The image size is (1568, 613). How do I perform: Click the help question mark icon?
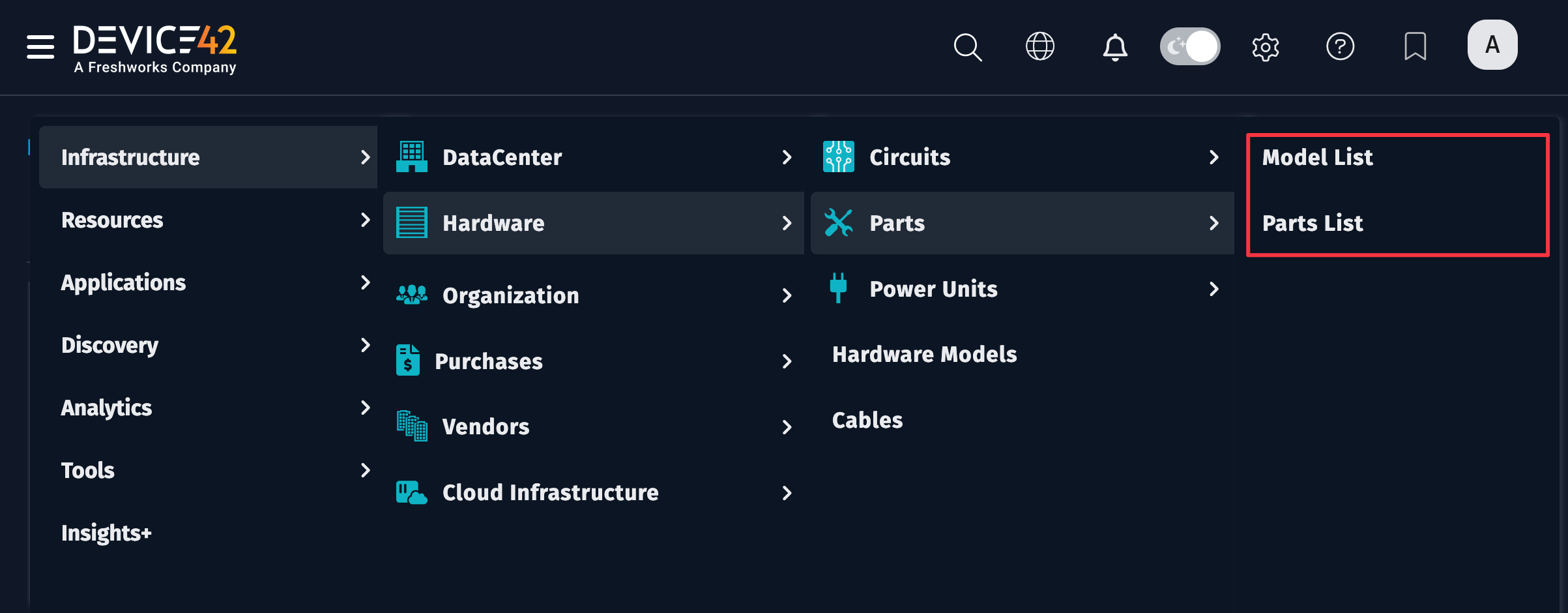1341,46
